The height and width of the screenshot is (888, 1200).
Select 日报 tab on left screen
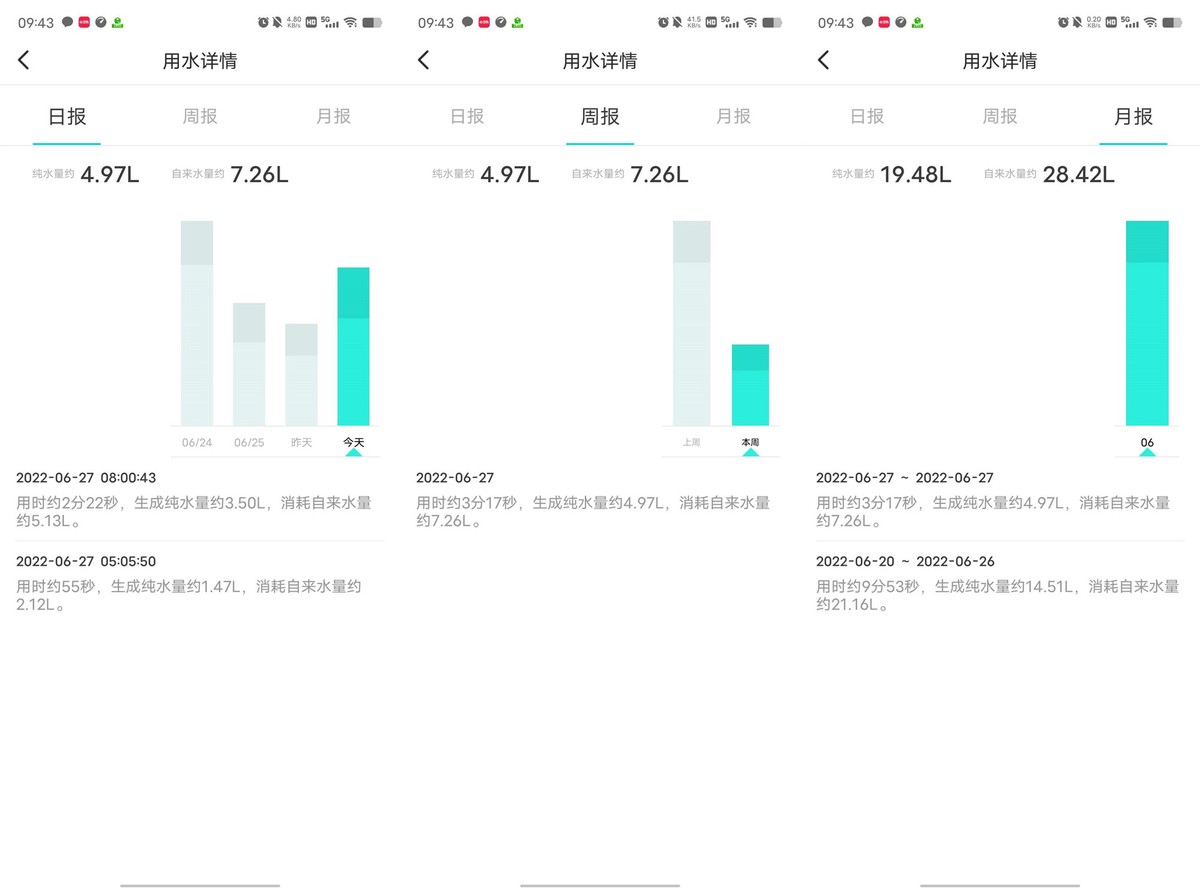(67, 116)
